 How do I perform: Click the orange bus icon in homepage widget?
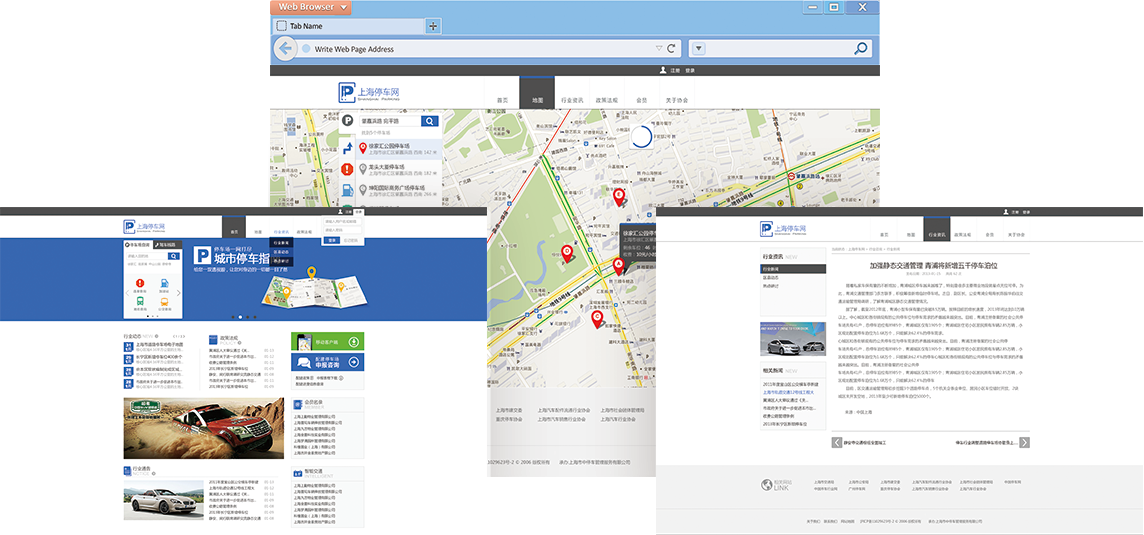(164, 301)
